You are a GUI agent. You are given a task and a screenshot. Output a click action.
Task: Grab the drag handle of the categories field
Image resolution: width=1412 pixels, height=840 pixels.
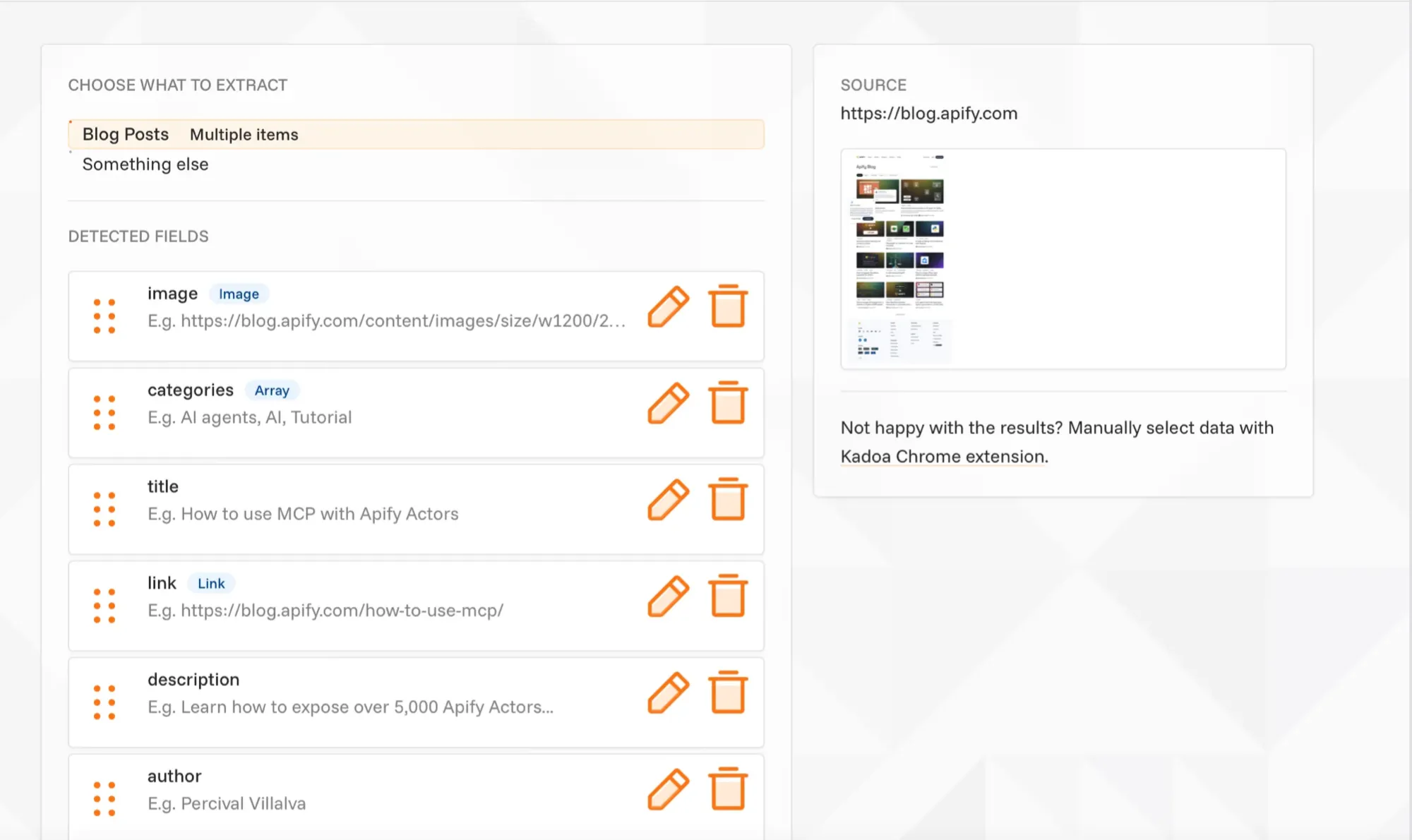tap(104, 412)
